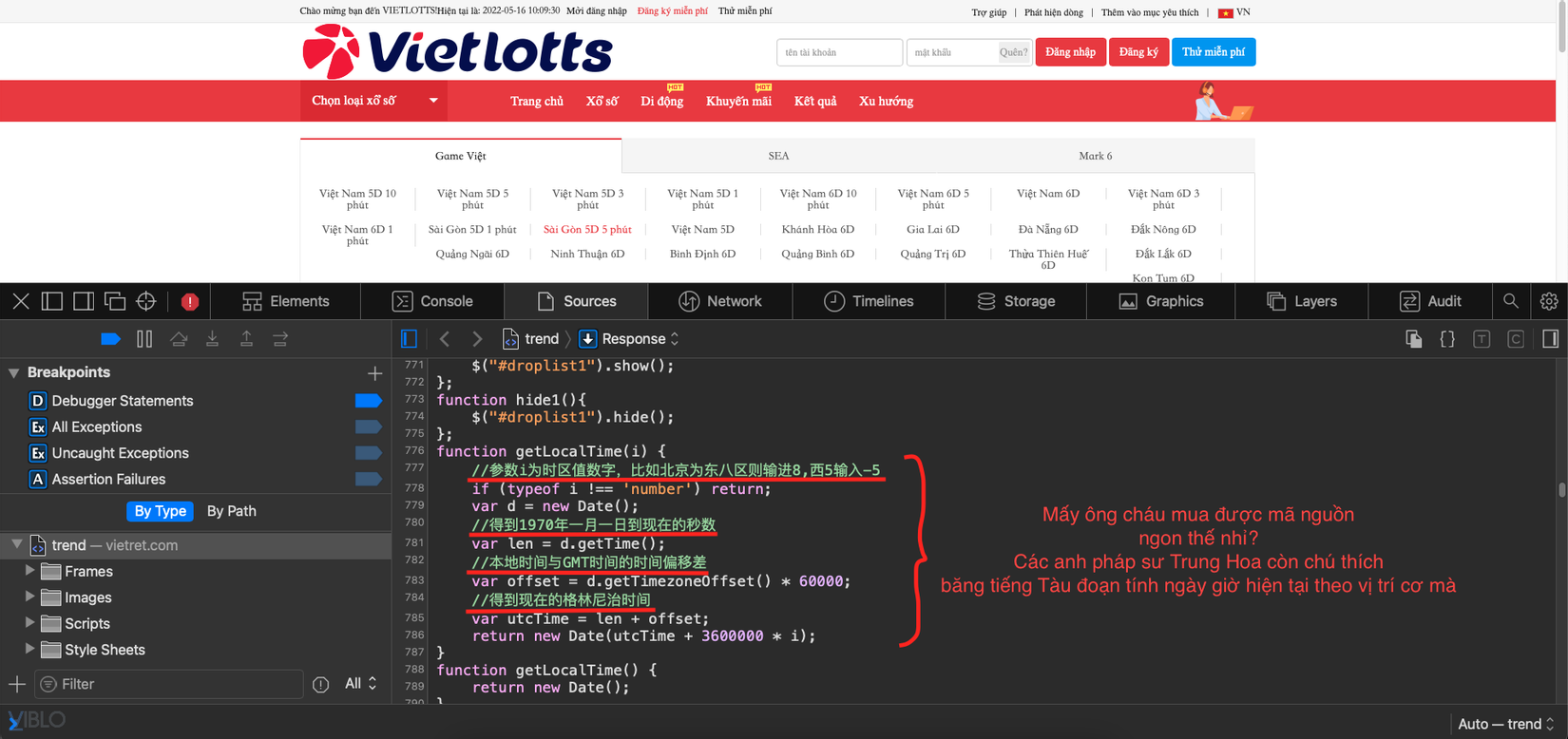Detach the inspector into a separate window
Screen dimensions: 1568x739
tap(115, 301)
